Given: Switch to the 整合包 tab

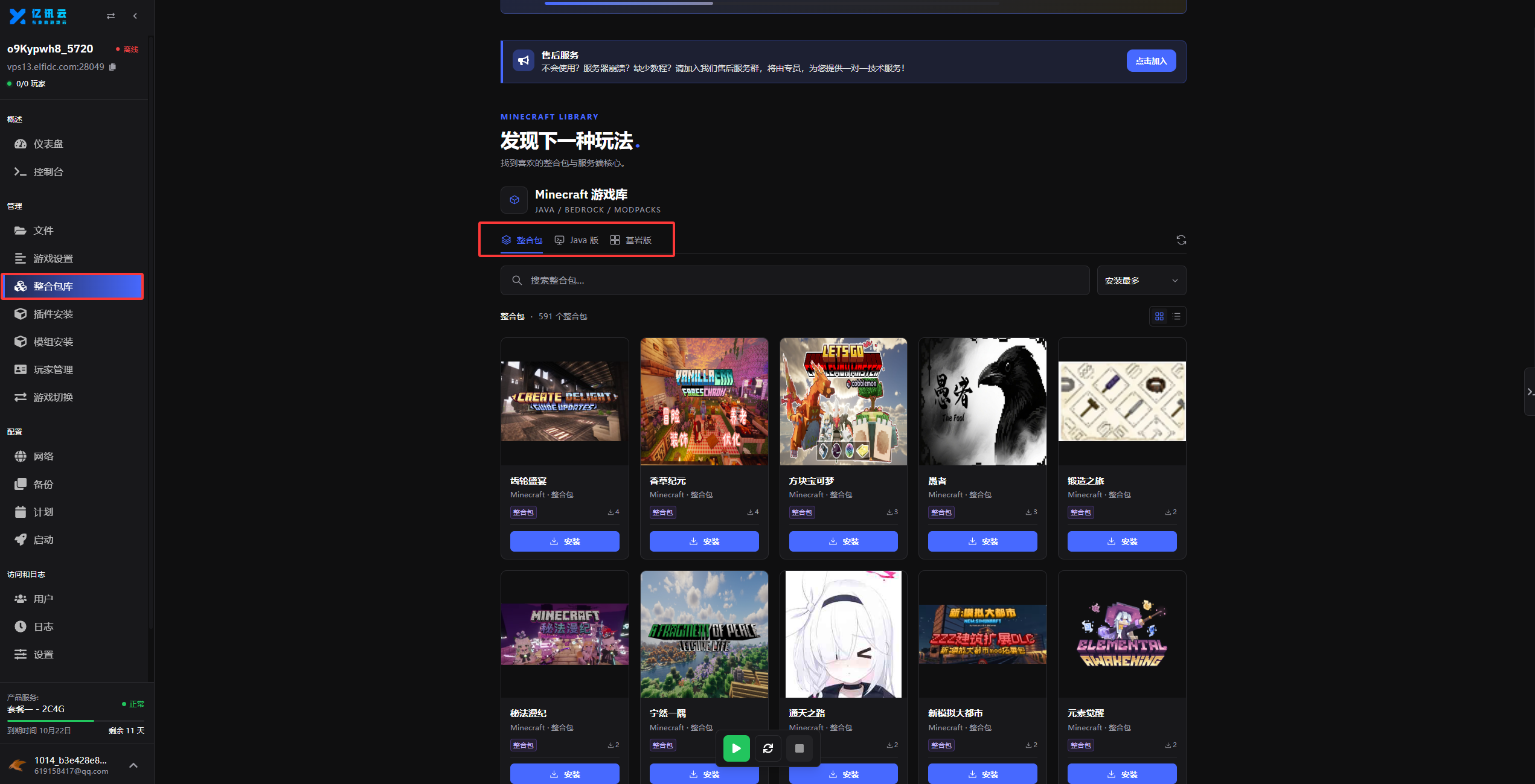Looking at the screenshot, I should click(522, 240).
